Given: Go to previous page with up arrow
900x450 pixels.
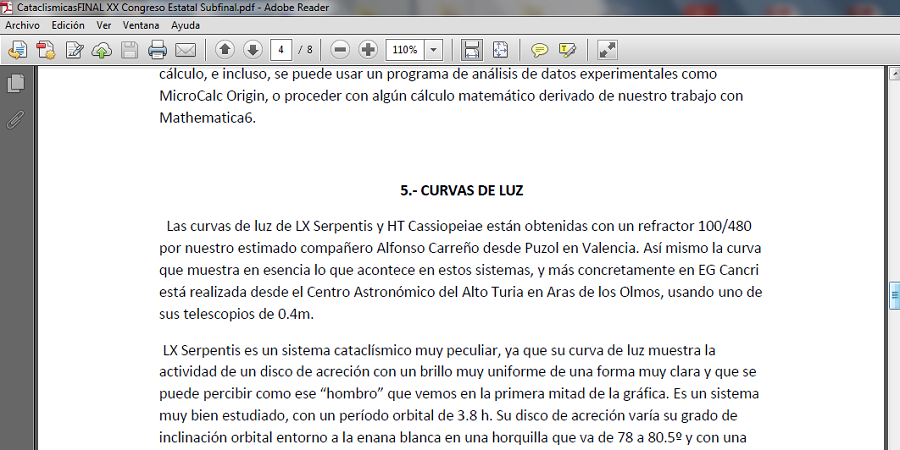Looking at the screenshot, I should pyautogui.click(x=225, y=50).
